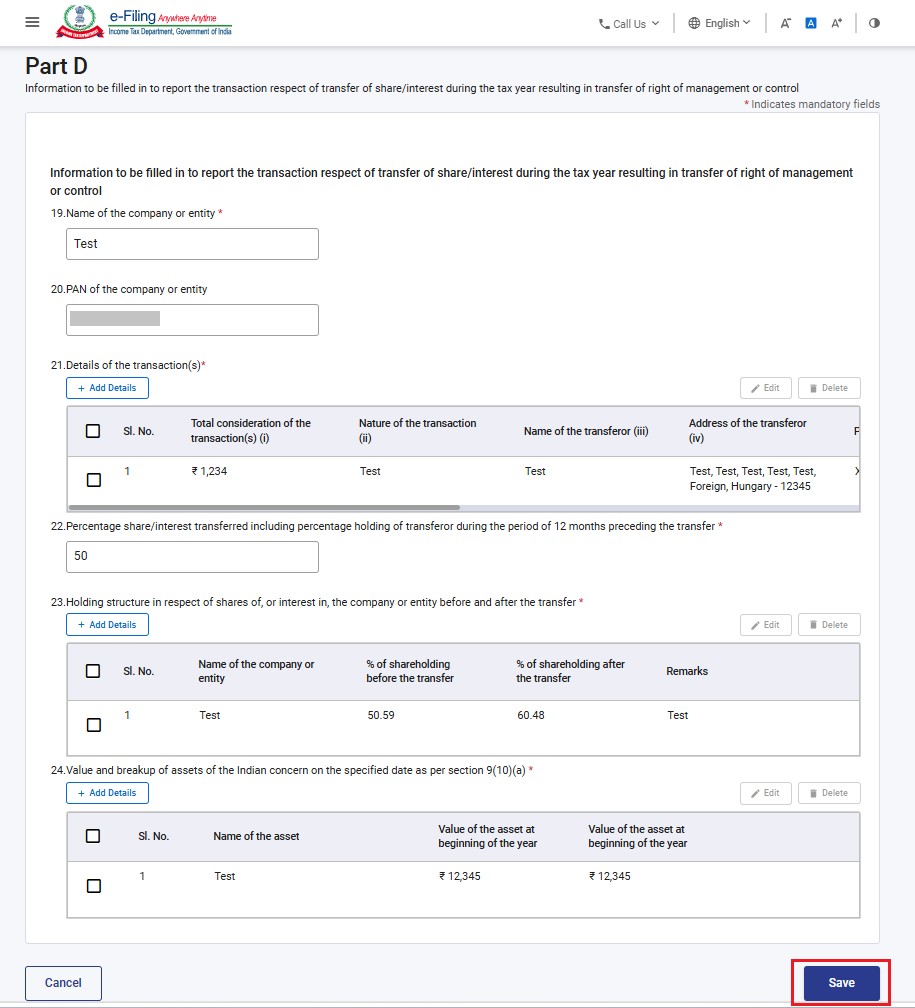Viewport: 915px width, 1008px height.
Task: Increase font size with A+ icon
Action: point(837,23)
